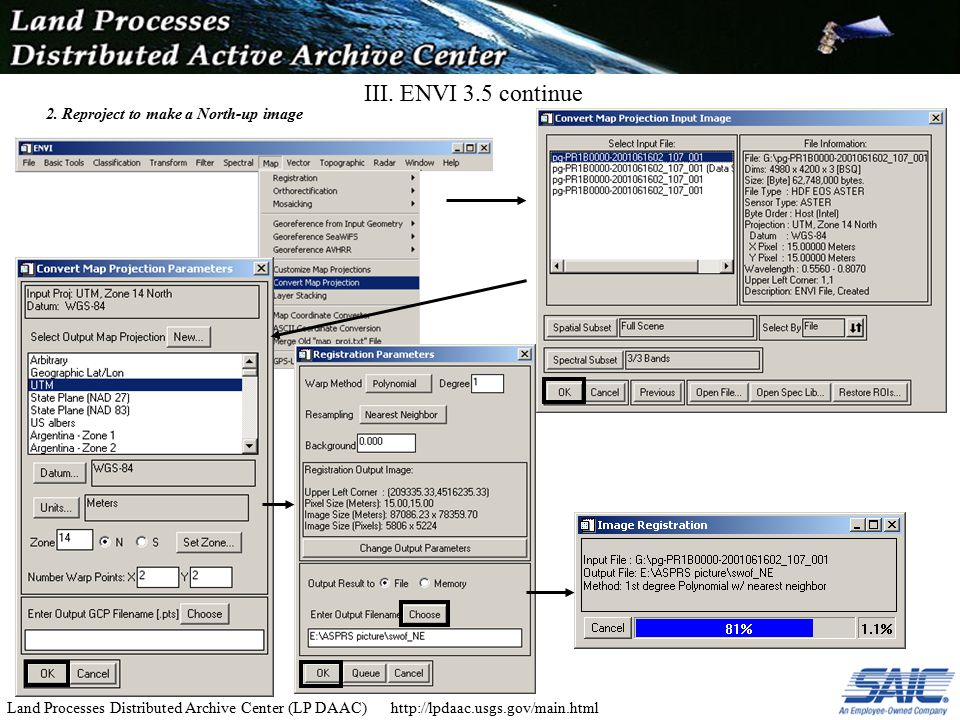Open the File menu in ENVI
Viewport: 960px width, 720px height.
29,163
